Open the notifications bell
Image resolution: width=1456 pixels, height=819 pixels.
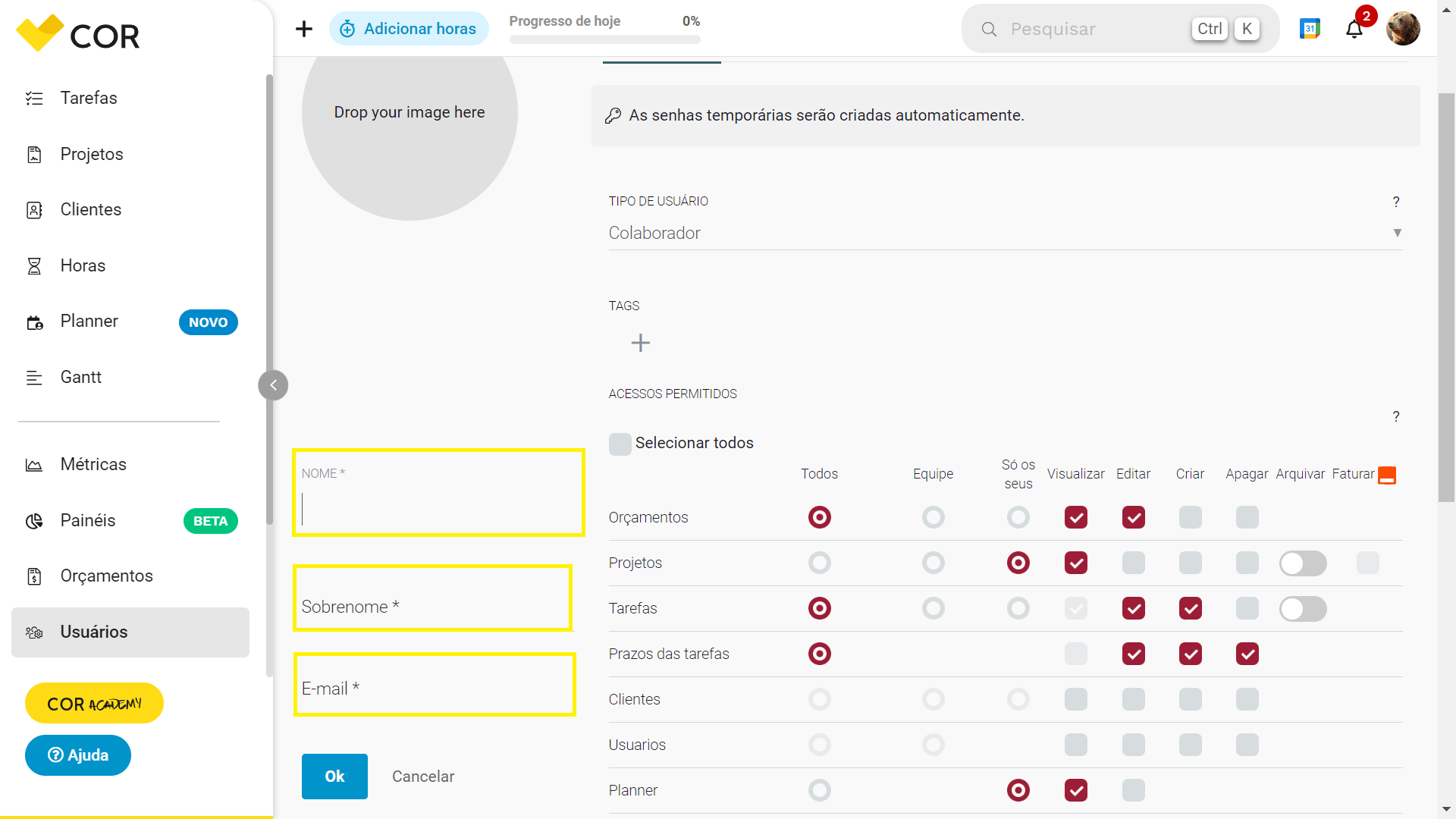pyautogui.click(x=1354, y=30)
